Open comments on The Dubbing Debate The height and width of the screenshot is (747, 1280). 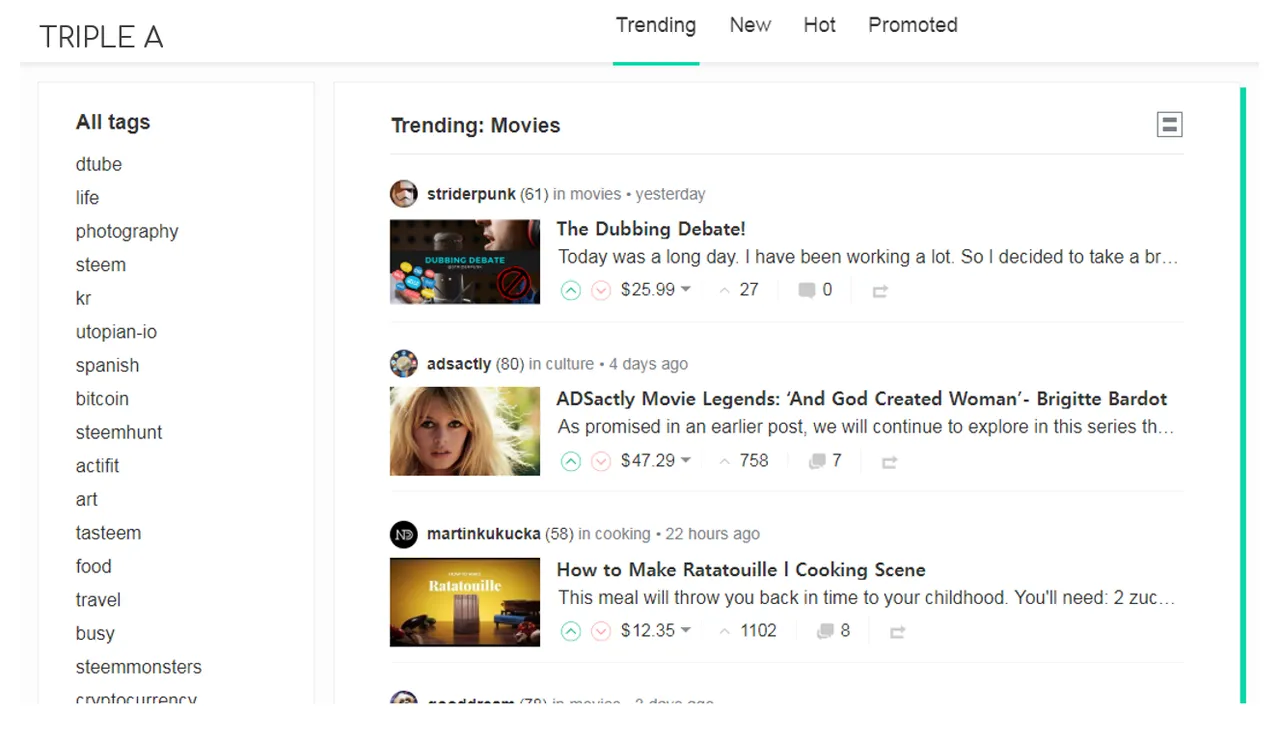pyautogui.click(x=815, y=290)
